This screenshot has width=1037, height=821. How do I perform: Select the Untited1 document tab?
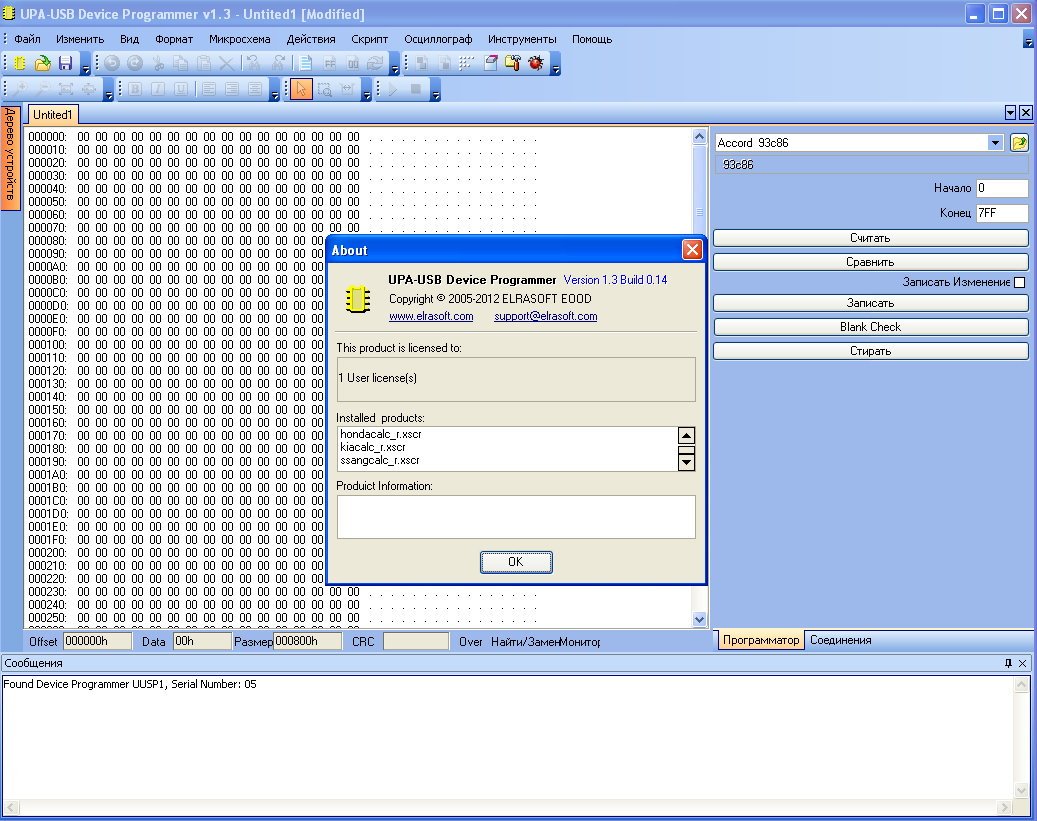[52, 114]
